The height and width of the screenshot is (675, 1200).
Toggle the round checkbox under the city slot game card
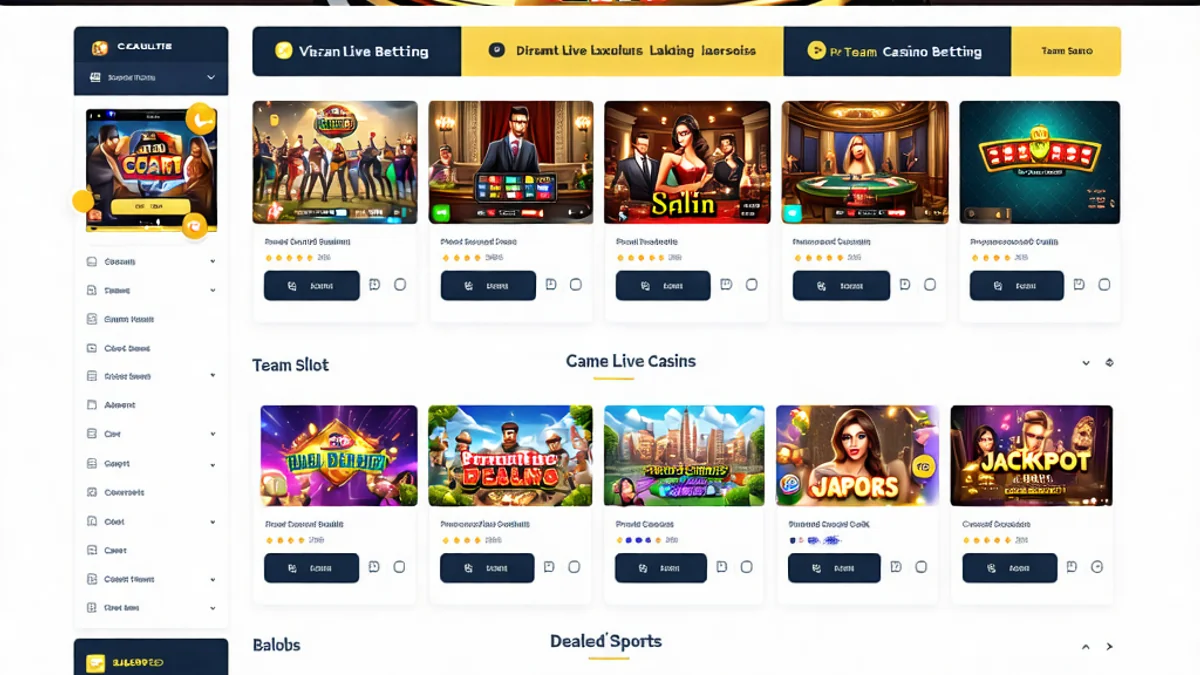pyautogui.click(x=746, y=567)
